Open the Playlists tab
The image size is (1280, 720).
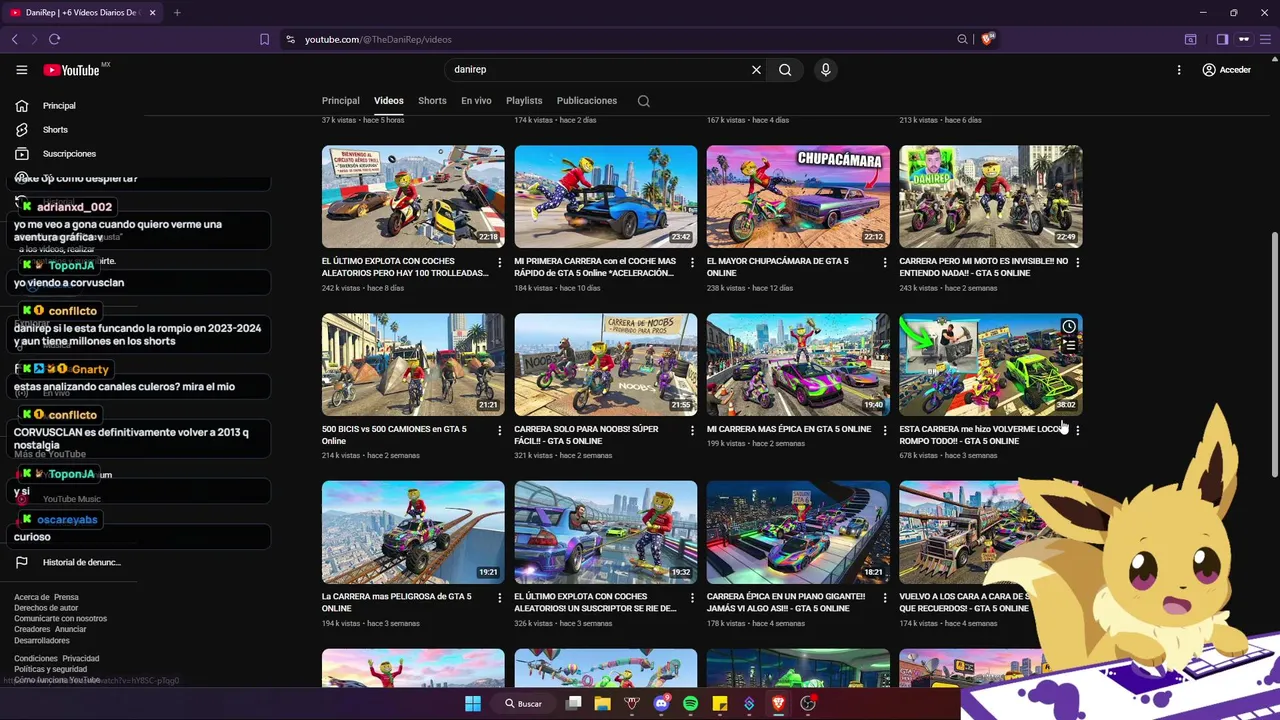(x=524, y=101)
